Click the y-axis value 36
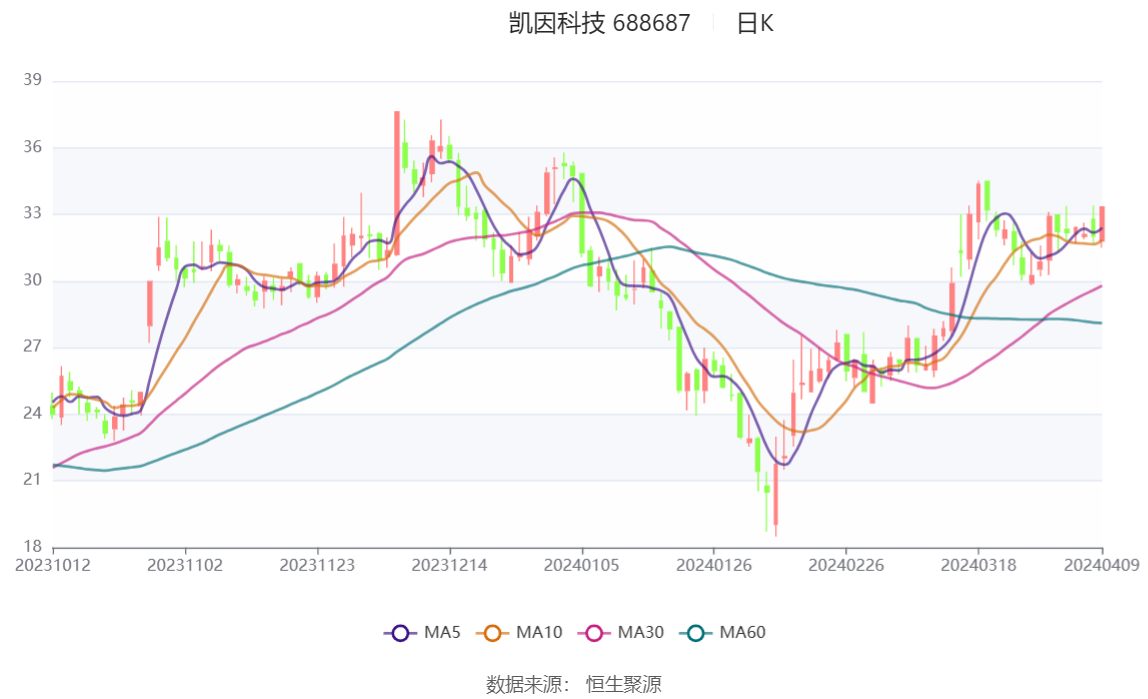The width and height of the screenshot is (1148, 699). pos(32,147)
